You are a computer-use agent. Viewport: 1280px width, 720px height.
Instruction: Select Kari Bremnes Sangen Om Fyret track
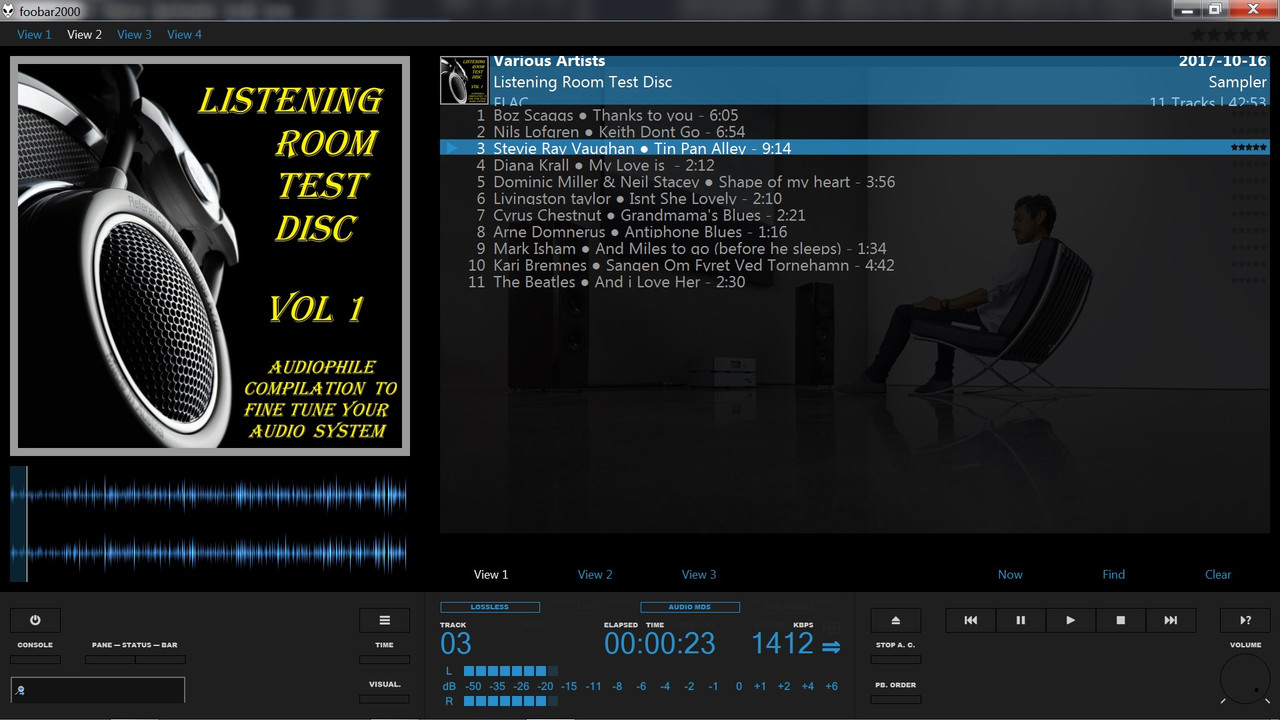[x=855, y=265]
